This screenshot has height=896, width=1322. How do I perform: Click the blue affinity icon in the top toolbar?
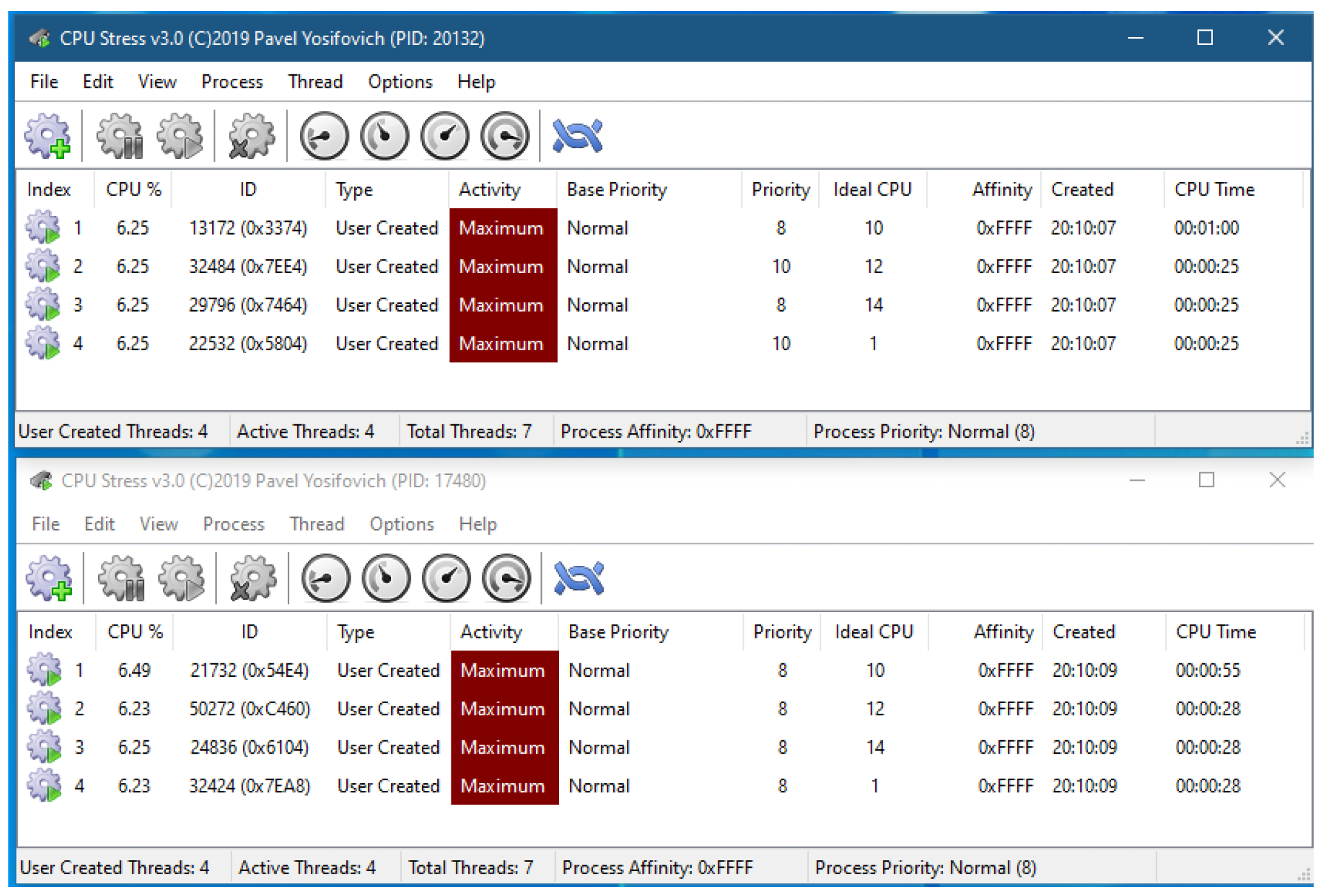(x=577, y=136)
